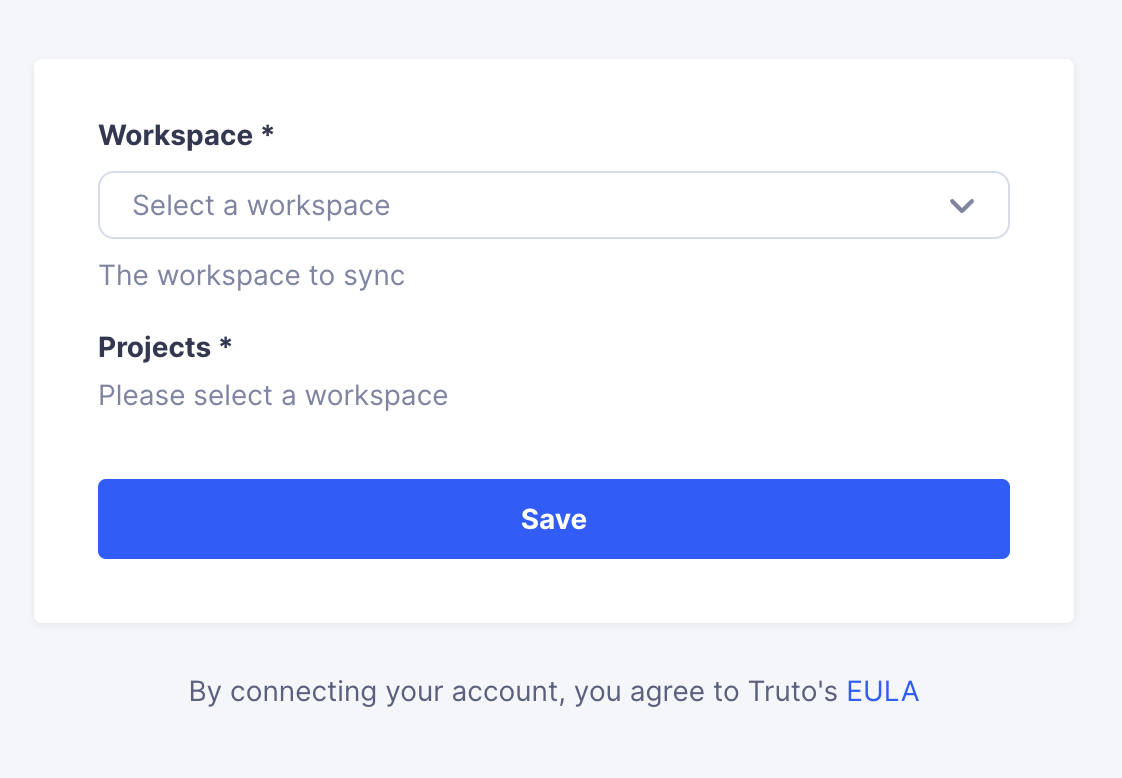The width and height of the screenshot is (1122, 778).
Task: Click the "The workspace to sync" helper text
Action: [251, 276]
